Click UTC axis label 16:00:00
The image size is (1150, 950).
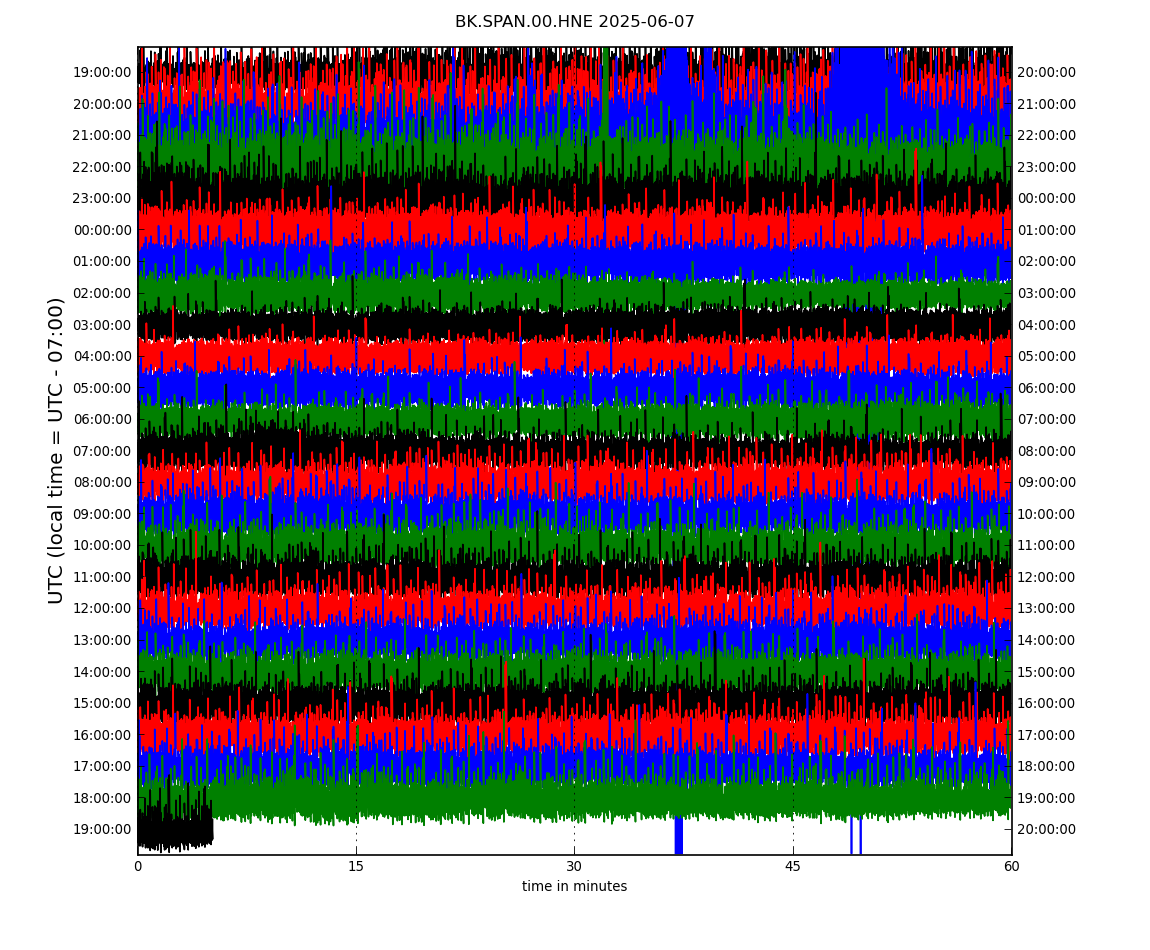coord(103,735)
